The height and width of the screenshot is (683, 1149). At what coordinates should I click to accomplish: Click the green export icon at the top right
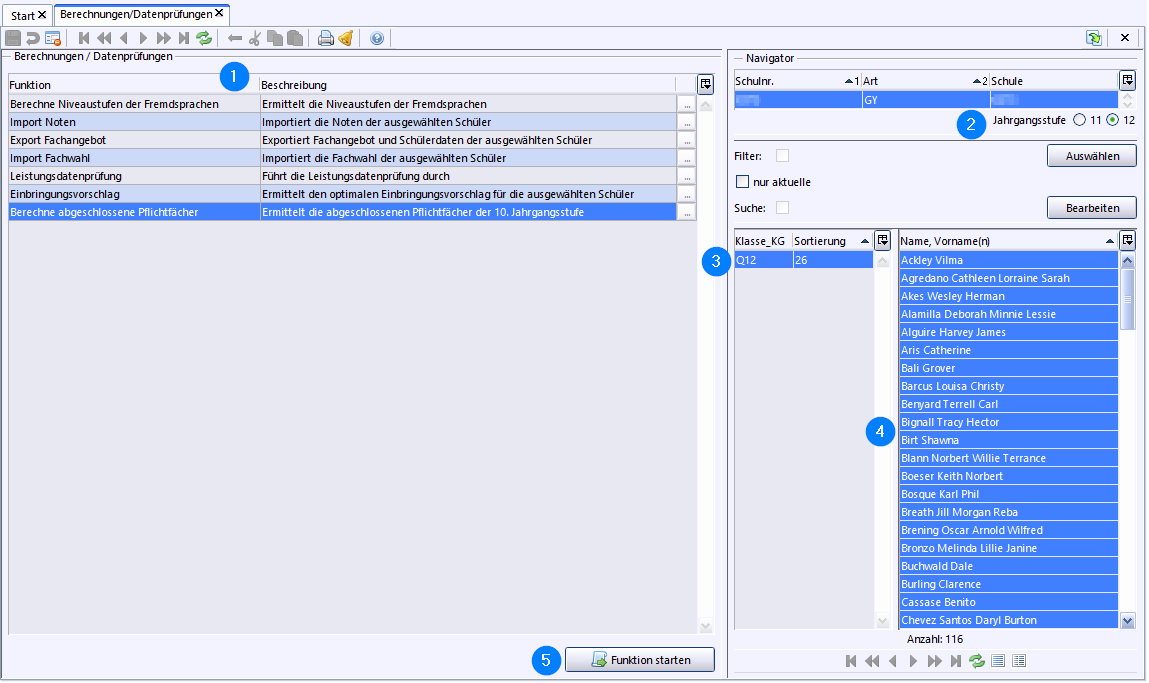(1094, 38)
